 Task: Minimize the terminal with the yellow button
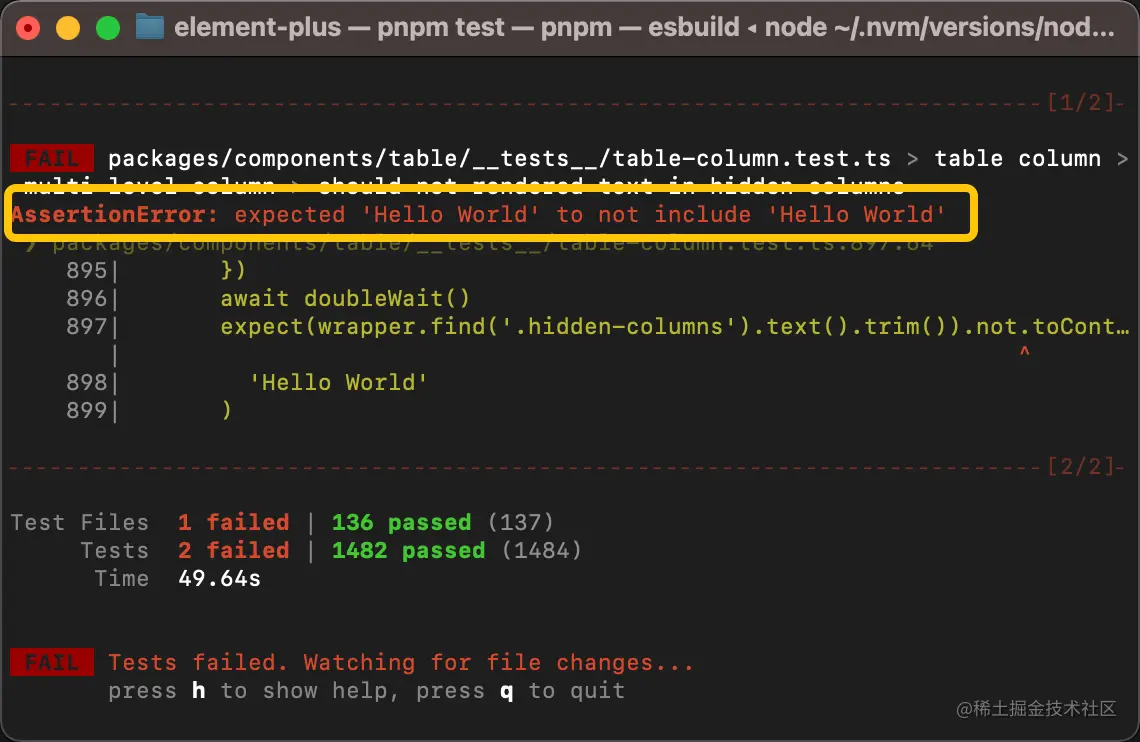(x=68, y=28)
